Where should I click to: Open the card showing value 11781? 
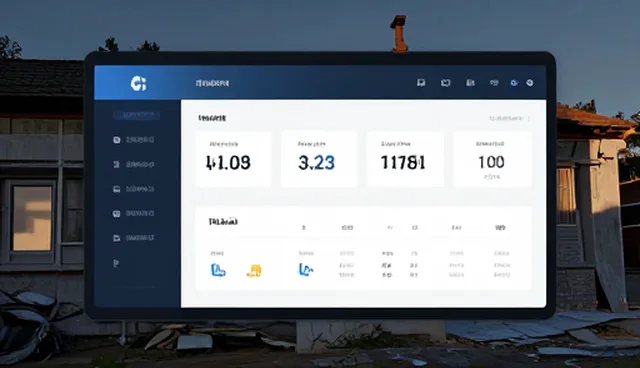coord(405,159)
